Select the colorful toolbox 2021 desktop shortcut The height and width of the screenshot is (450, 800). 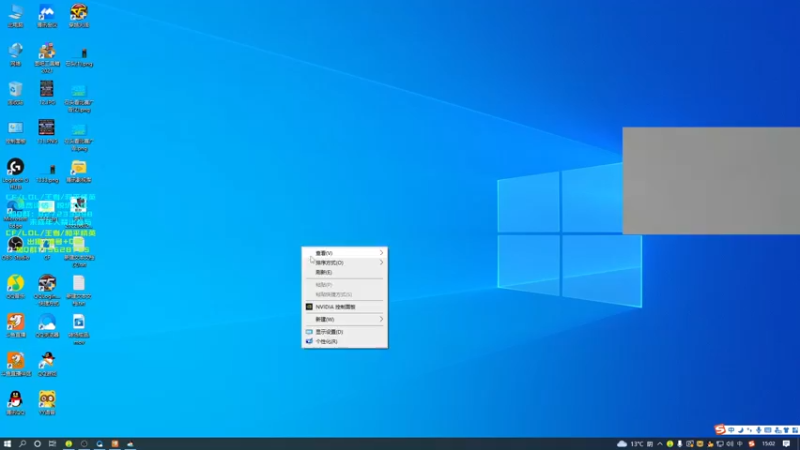coord(47,57)
